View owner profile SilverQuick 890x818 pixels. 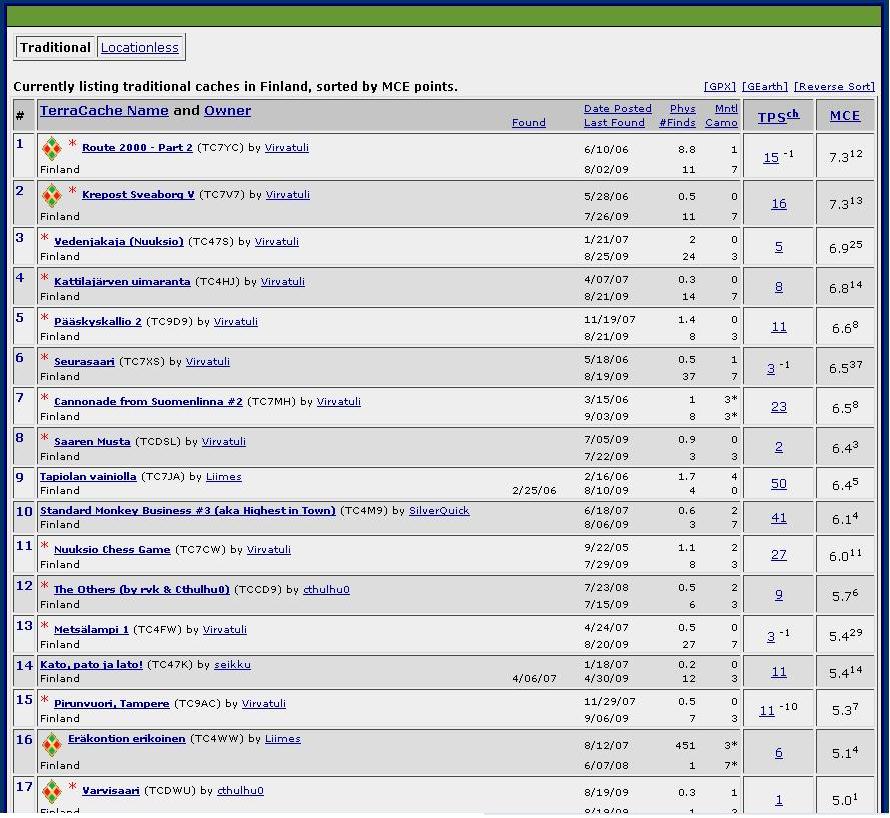click(439, 510)
